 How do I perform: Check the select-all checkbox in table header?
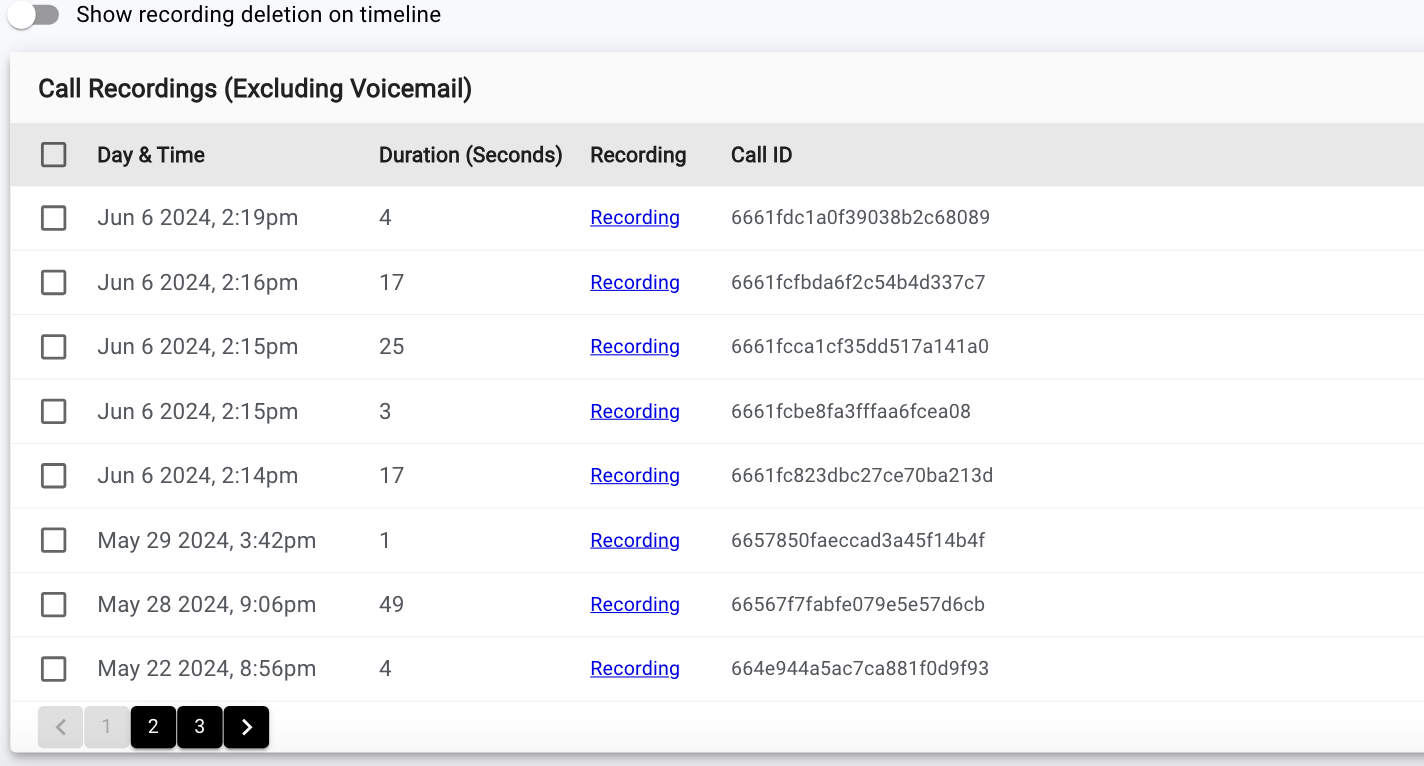pyautogui.click(x=54, y=155)
